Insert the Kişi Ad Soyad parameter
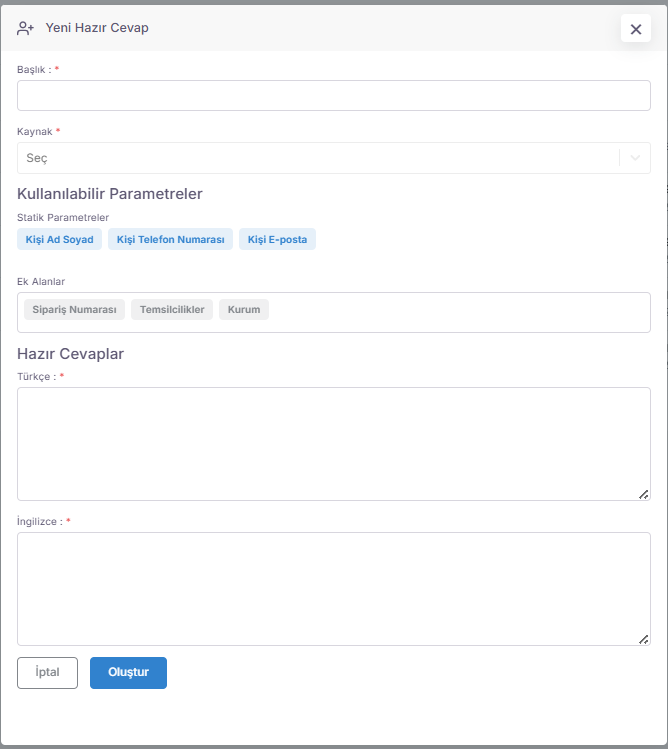The width and height of the screenshot is (668, 749). click(59, 239)
